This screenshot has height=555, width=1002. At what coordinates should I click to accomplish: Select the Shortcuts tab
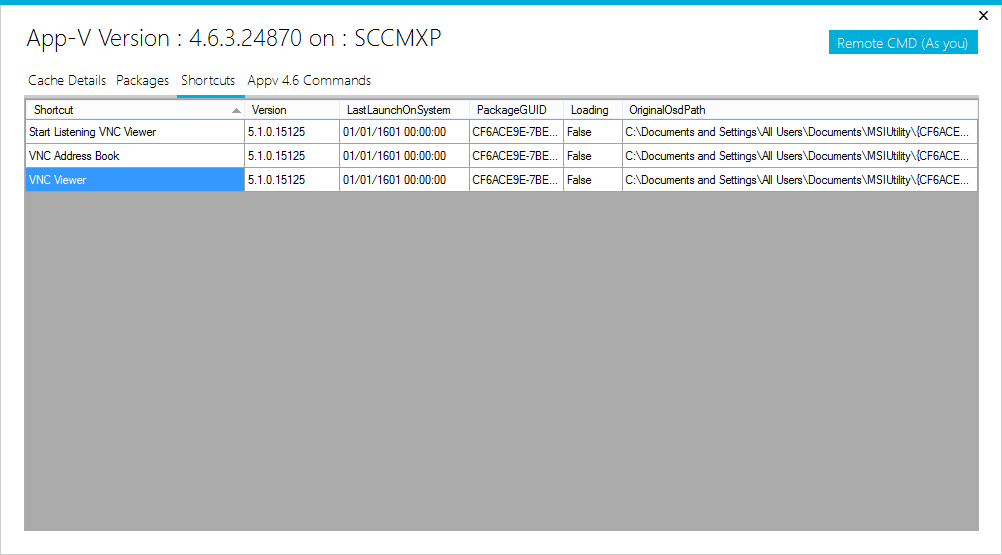point(208,80)
